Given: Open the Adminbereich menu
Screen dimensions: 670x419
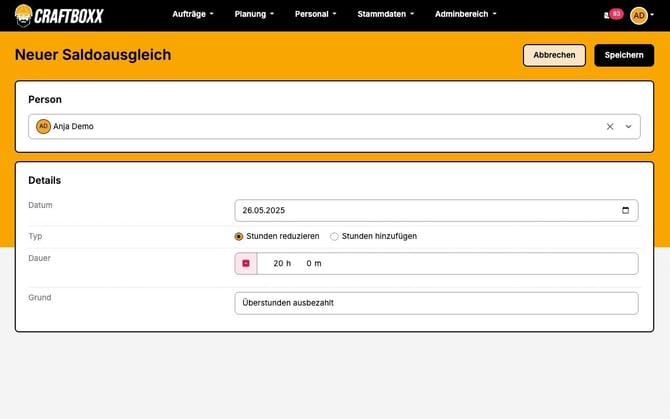Looking at the screenshot, I should click(x=466, y=15).
